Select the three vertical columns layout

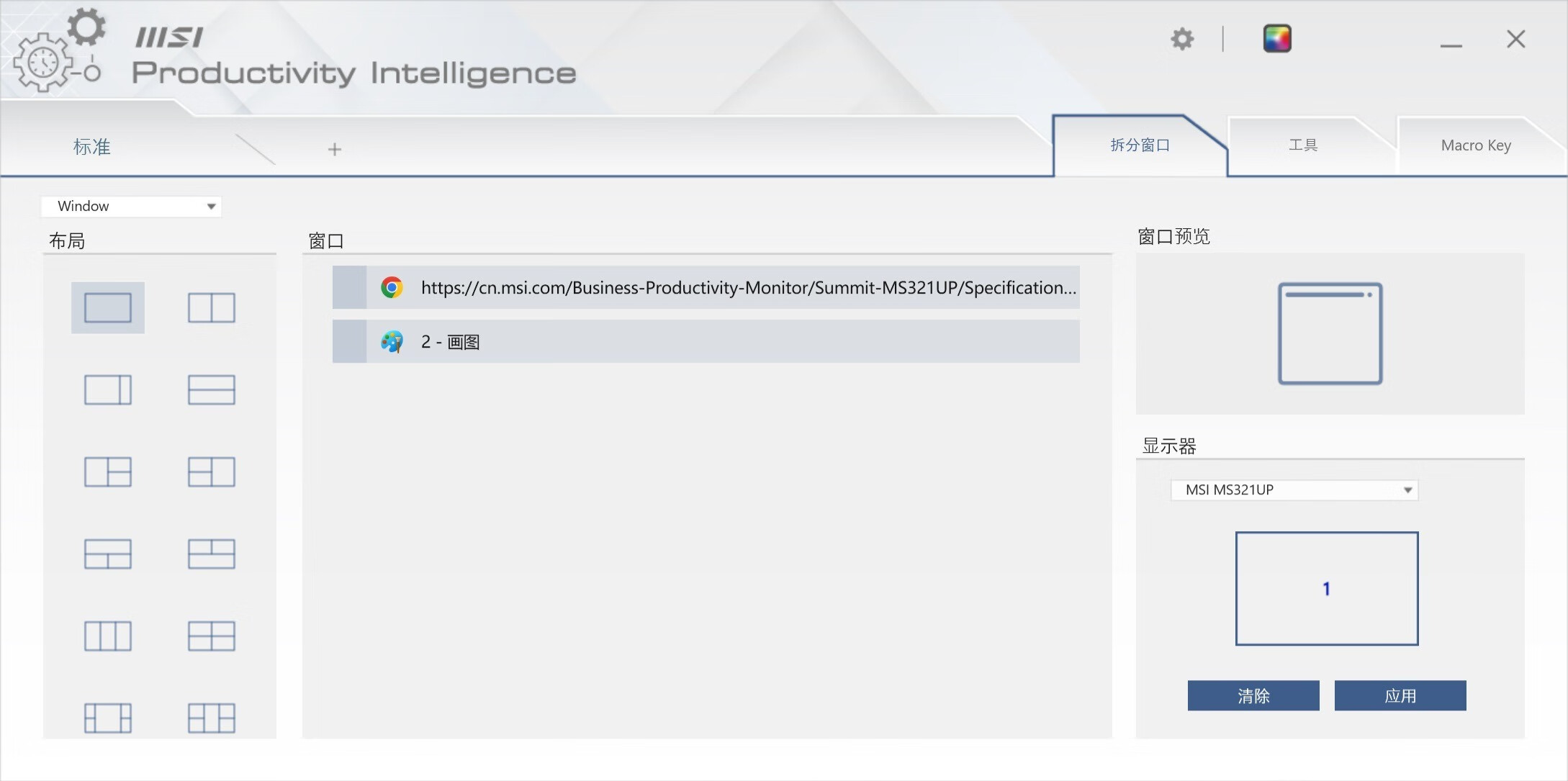point(108,636)
